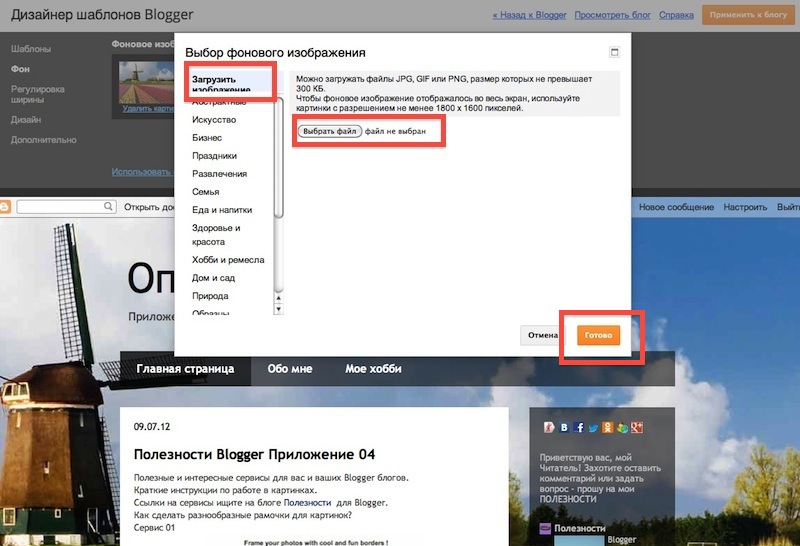Image resolution: width=800 pixels, height=546 pixels.
Task: Open Дополнительно section in left sidebar
Action: [x=43, y=140]
